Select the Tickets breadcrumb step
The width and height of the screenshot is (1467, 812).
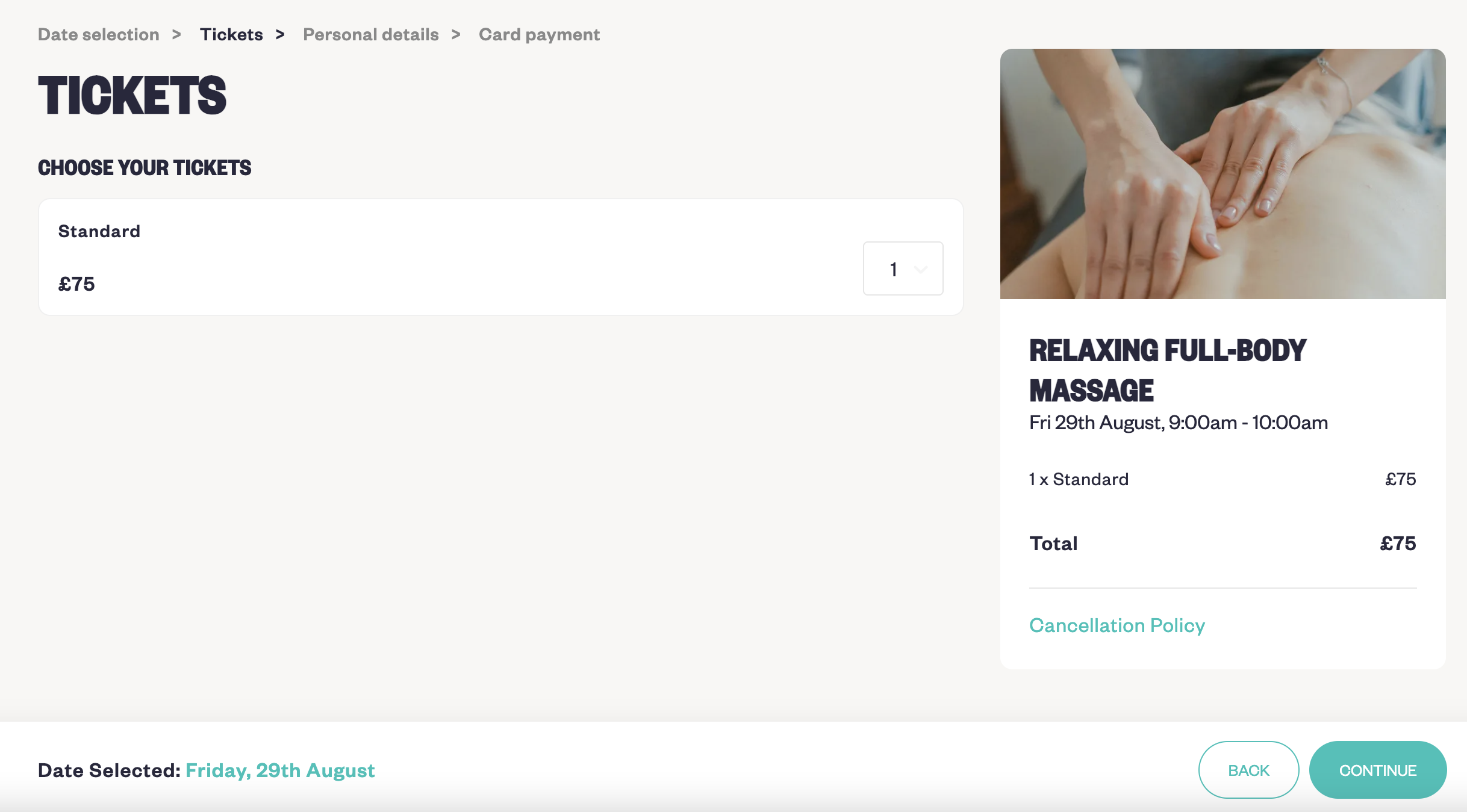click(231, 34)
